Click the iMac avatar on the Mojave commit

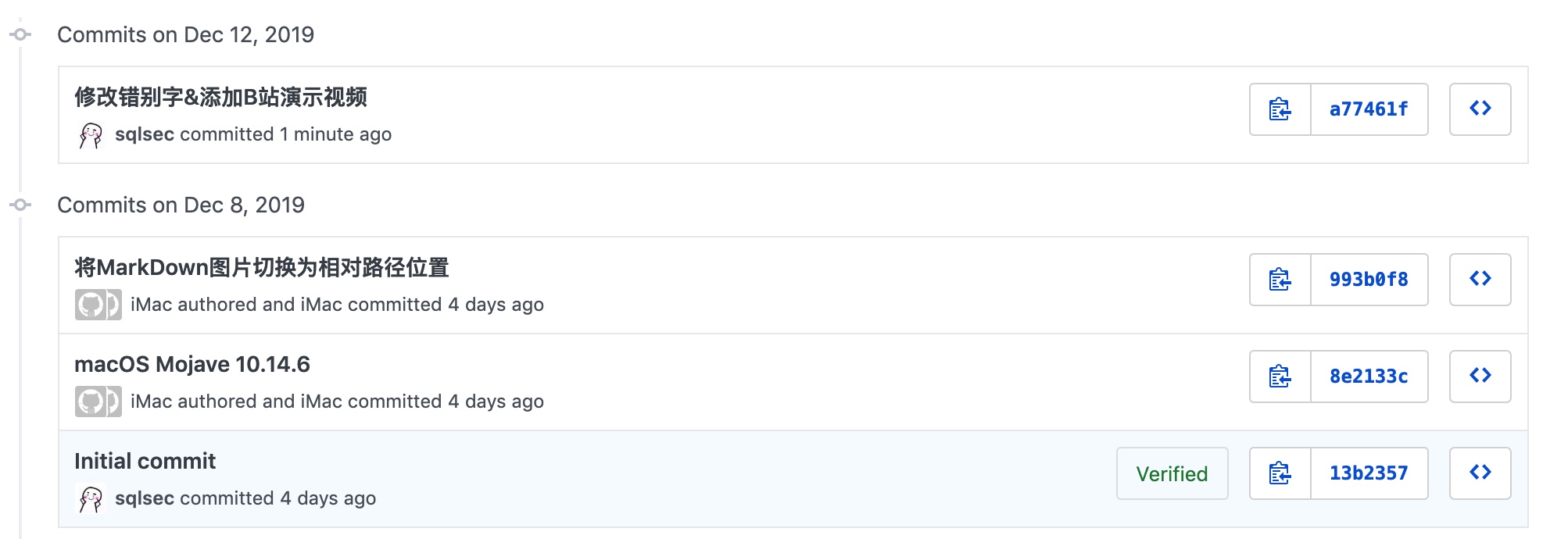(98, 402)
